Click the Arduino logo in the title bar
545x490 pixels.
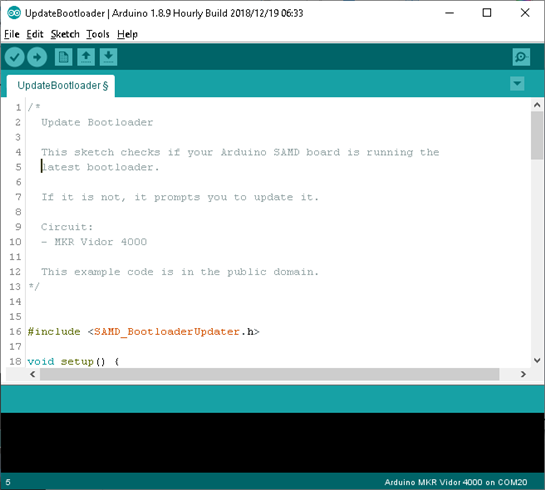14,13
